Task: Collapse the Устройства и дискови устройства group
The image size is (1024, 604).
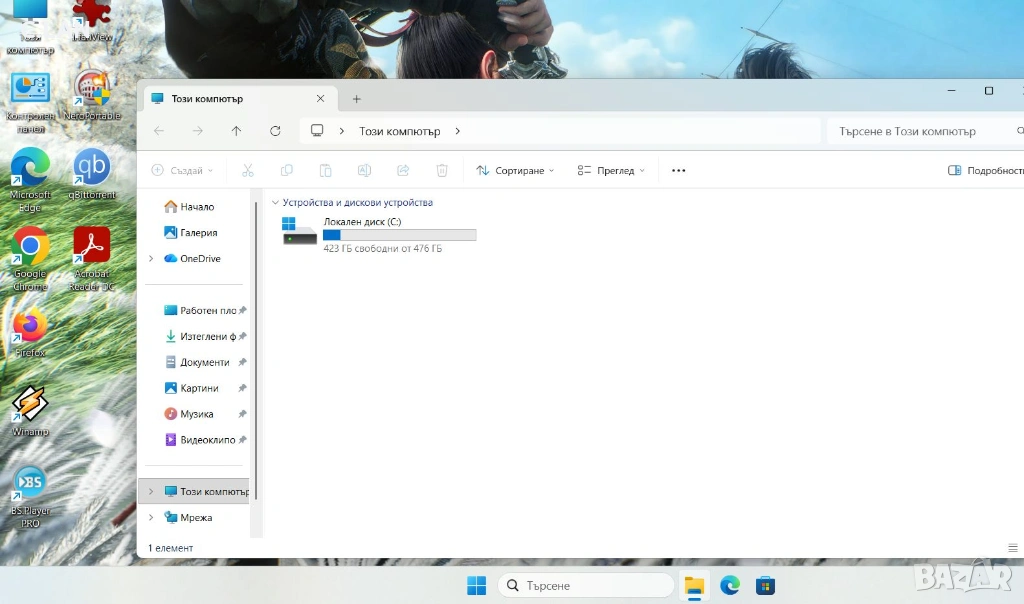Action: click(276, 203)
